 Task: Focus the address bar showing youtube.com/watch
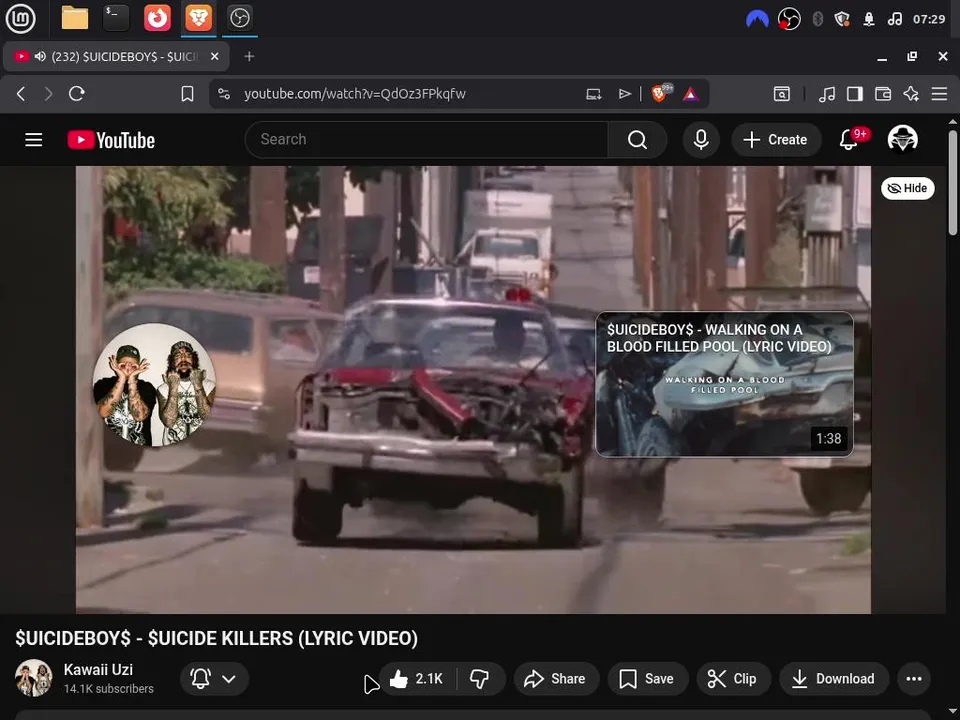tap(354, 94)
